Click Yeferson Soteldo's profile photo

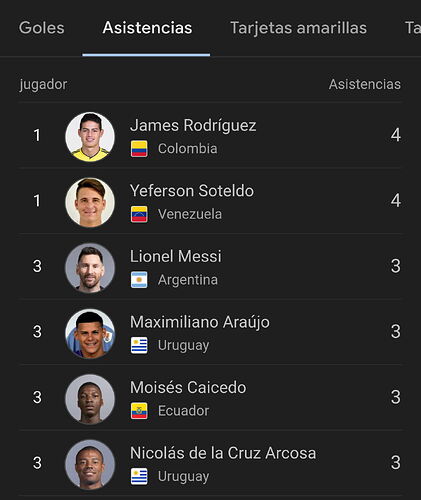90,202
